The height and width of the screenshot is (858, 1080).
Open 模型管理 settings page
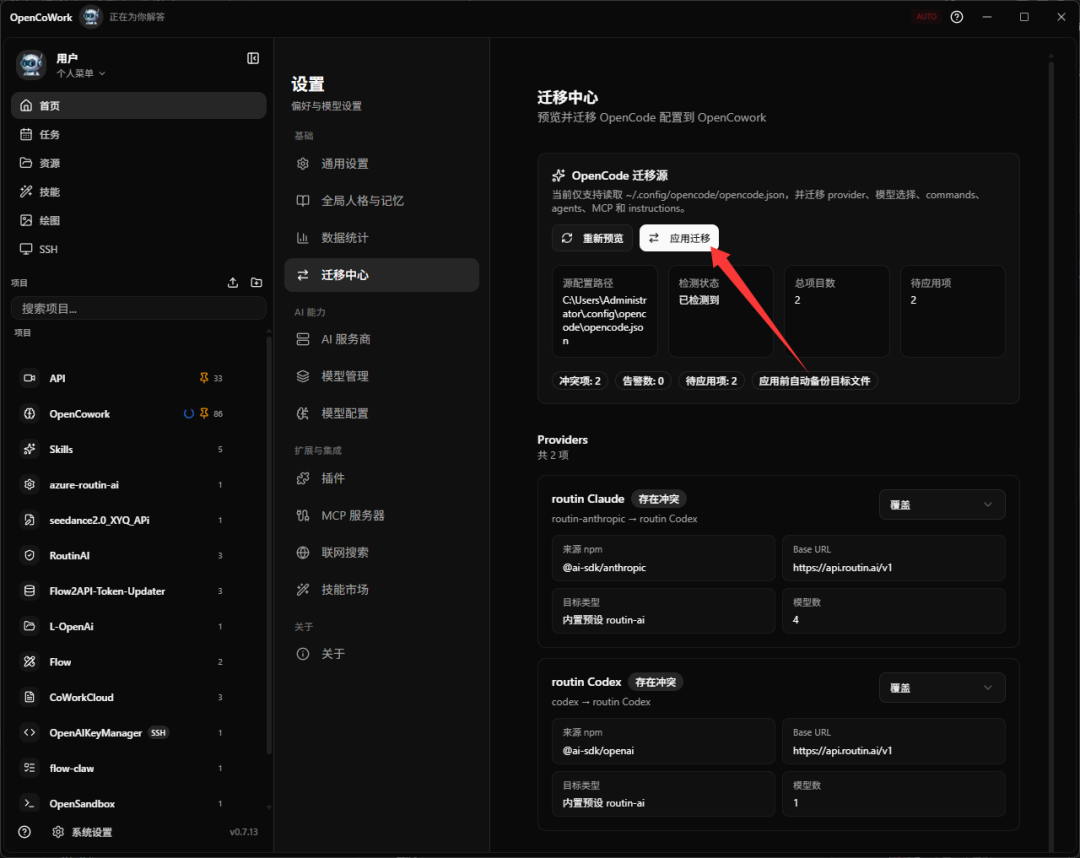tap(382, 377)
